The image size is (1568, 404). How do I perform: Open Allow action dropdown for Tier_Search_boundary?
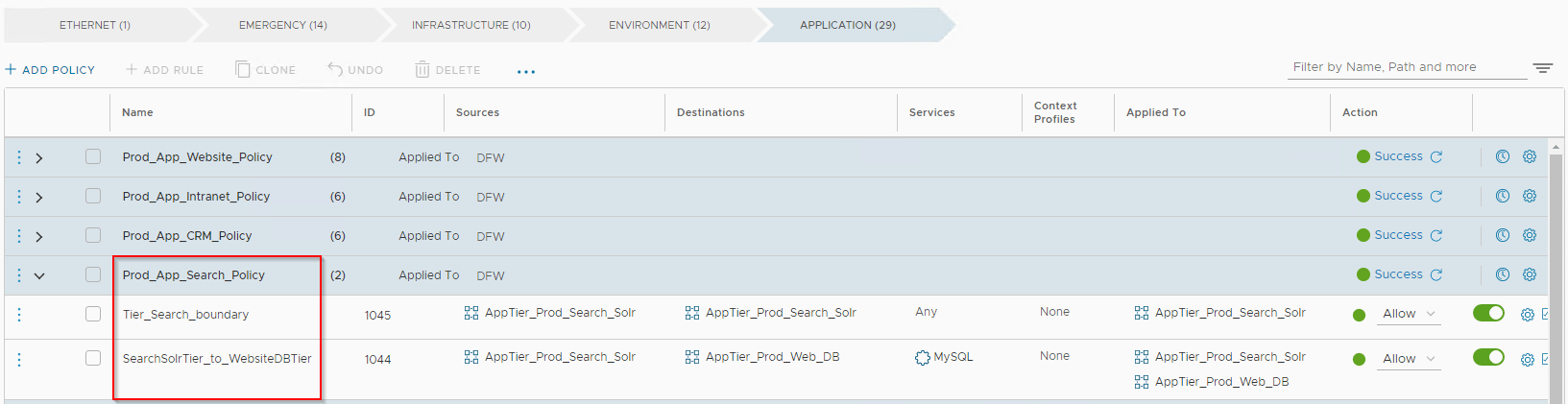(x=1409, y=314)
